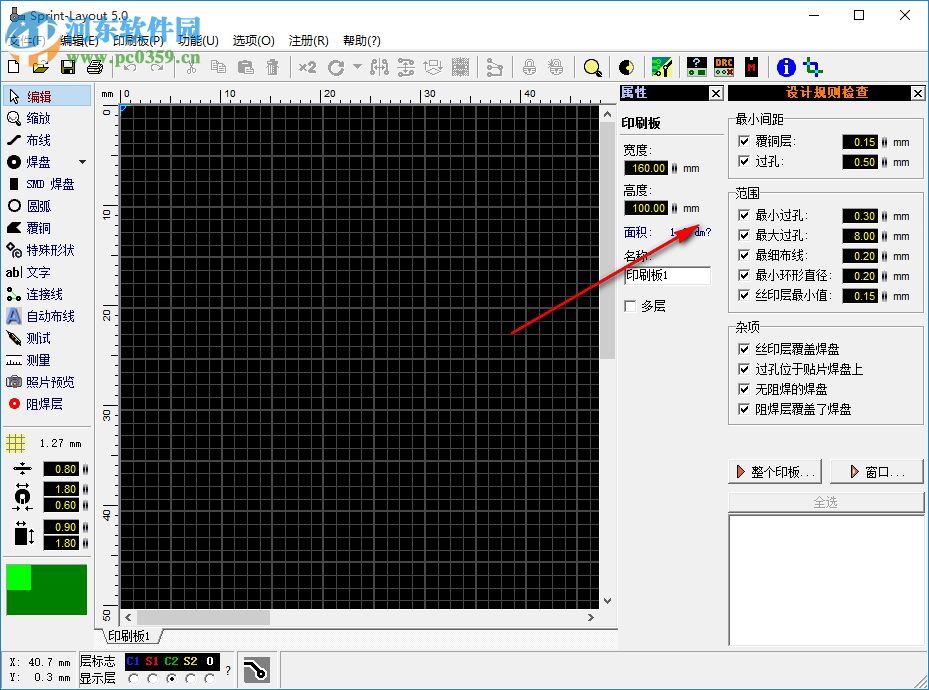Viewport: 929px width, 690px height.
Task: Select the S2 display layer radio button
Action: pos(189,677)
